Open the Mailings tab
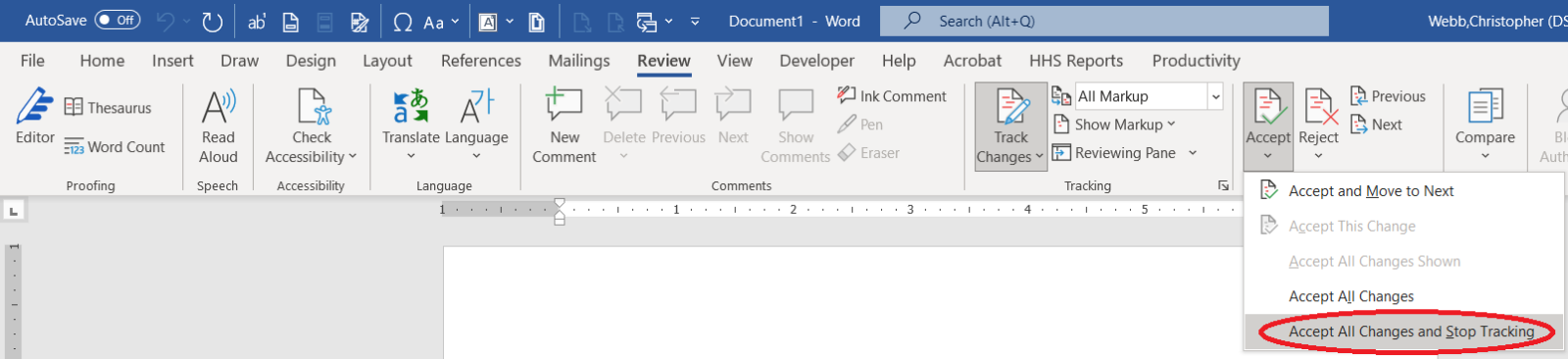1568x359 pixels. click(x=579, y=61)
